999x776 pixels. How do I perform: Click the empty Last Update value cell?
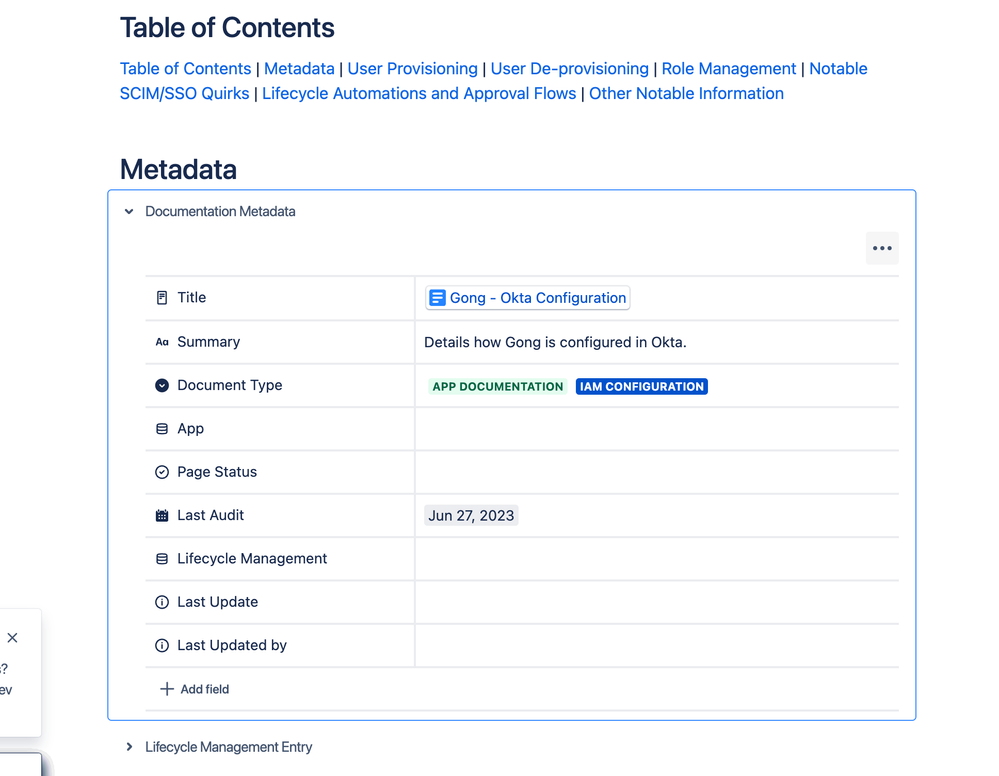pyautogui.click(x=657, y=602)
